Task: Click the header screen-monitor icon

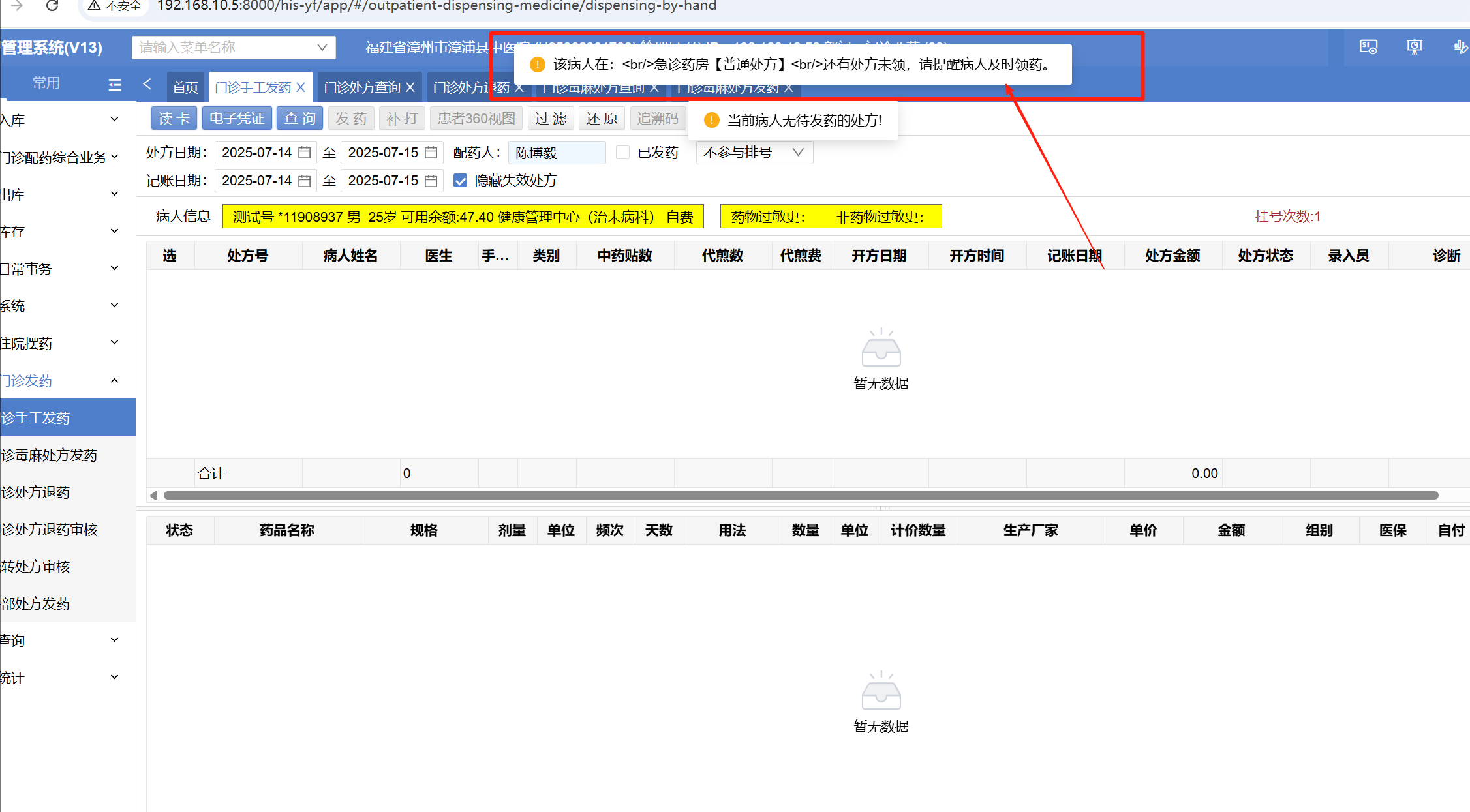Action: pos(1368,47)
